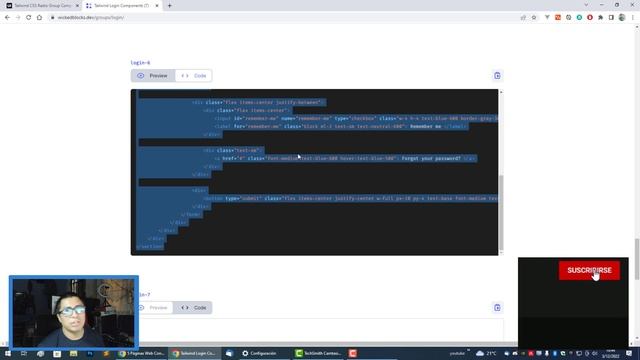This screenshot has width=640, height=360.
Task: Go forward in browser history
Action: [x=18, y=18]
